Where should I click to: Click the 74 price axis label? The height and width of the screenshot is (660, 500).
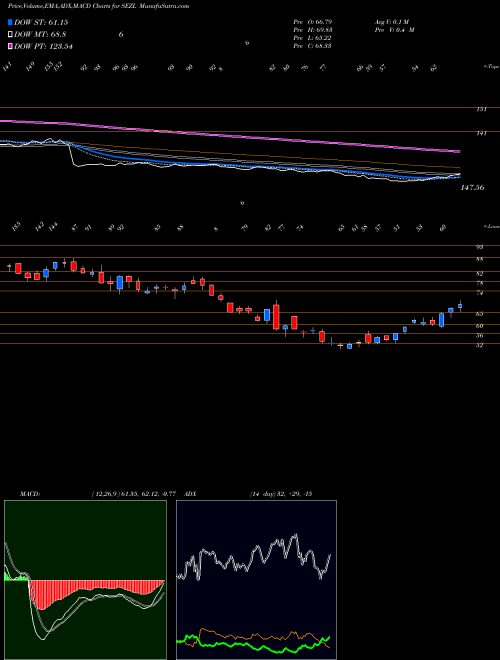coord(480,293)
